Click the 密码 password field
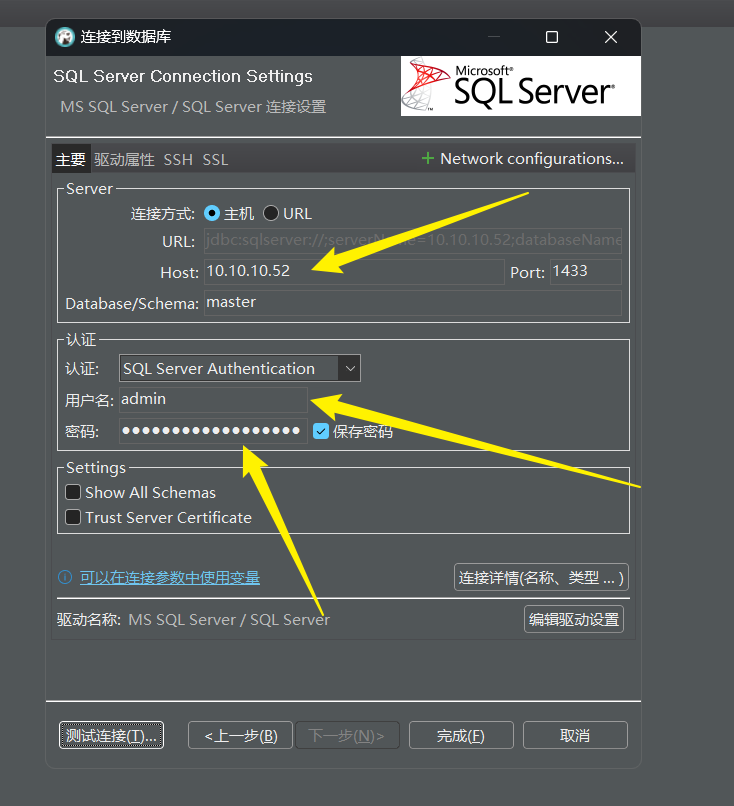 tap(213, 431)
